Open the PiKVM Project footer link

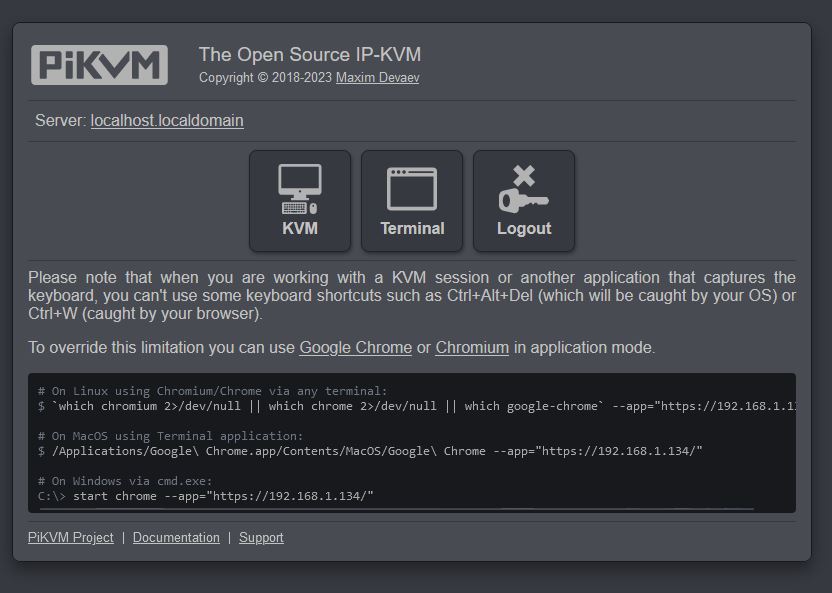(71, 537)
